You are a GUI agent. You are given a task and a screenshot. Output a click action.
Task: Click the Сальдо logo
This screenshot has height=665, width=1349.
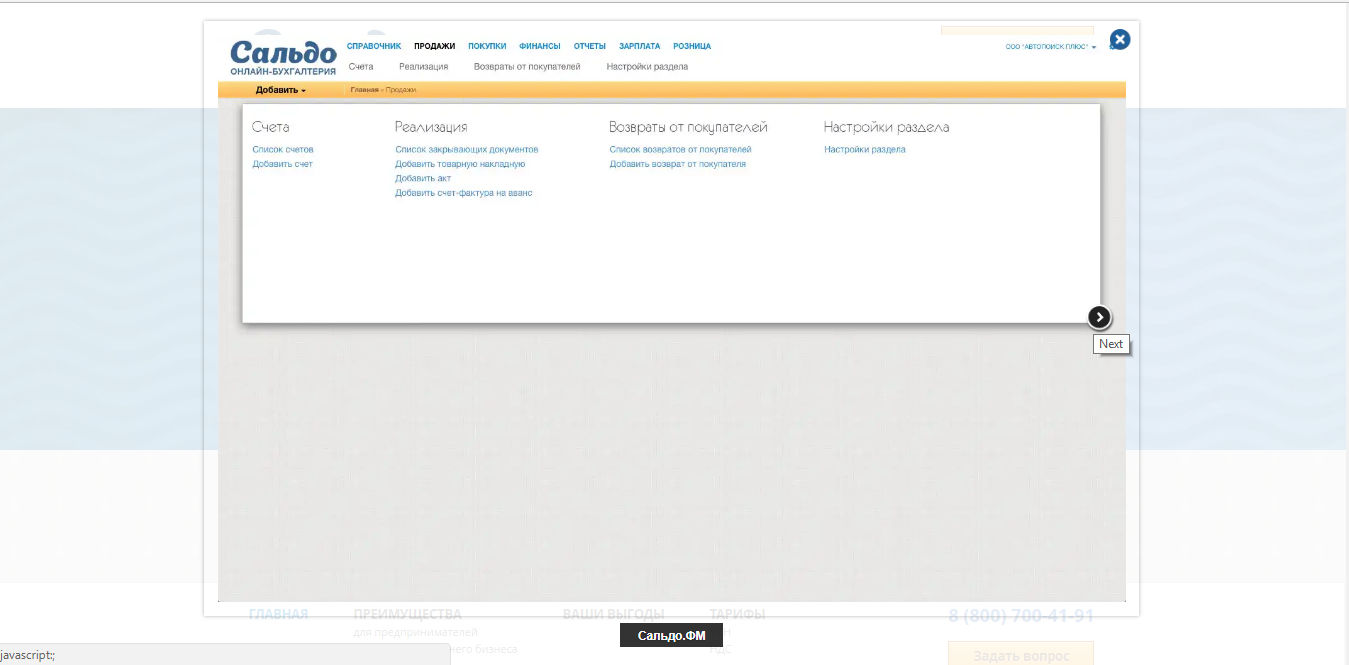click(x=283, y=58)
